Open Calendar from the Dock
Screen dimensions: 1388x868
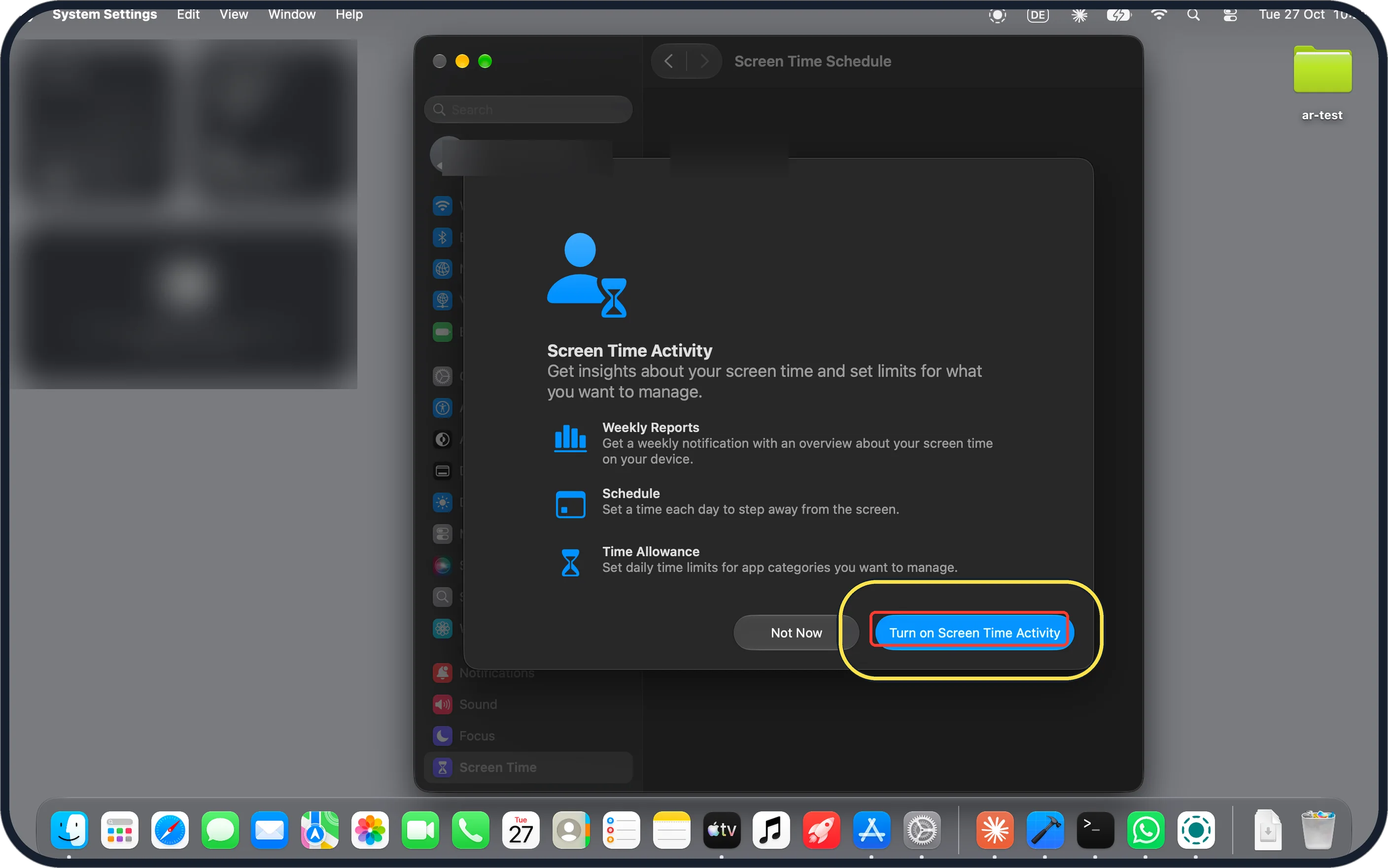click(521, 830)
